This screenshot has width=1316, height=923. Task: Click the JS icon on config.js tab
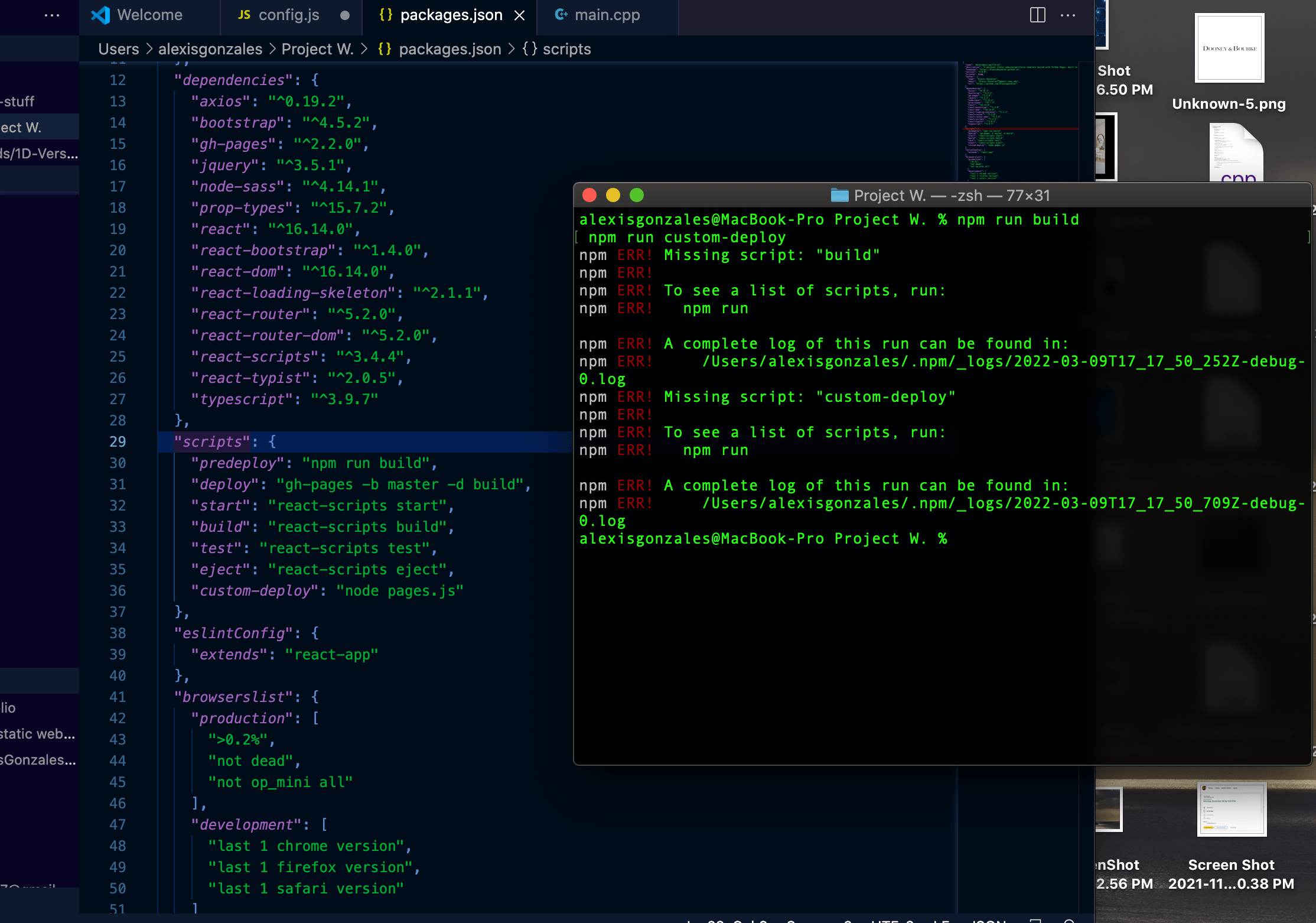point(244,15)
